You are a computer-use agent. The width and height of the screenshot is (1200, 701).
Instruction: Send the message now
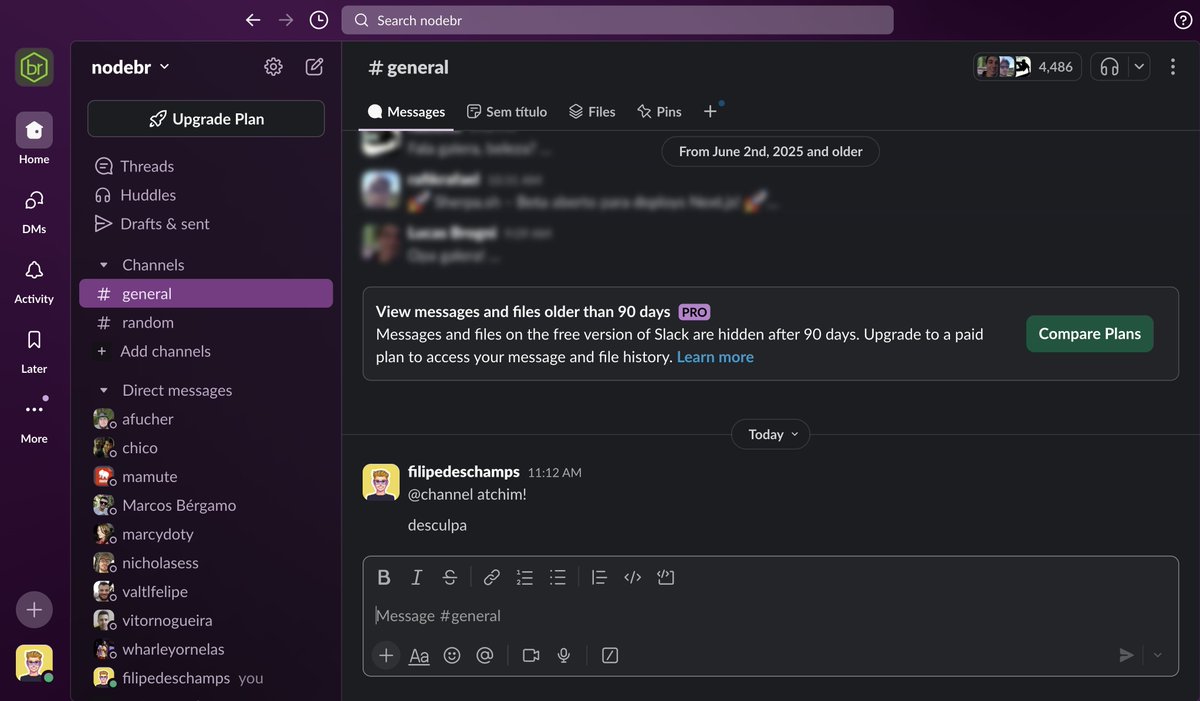(1127, 655)
